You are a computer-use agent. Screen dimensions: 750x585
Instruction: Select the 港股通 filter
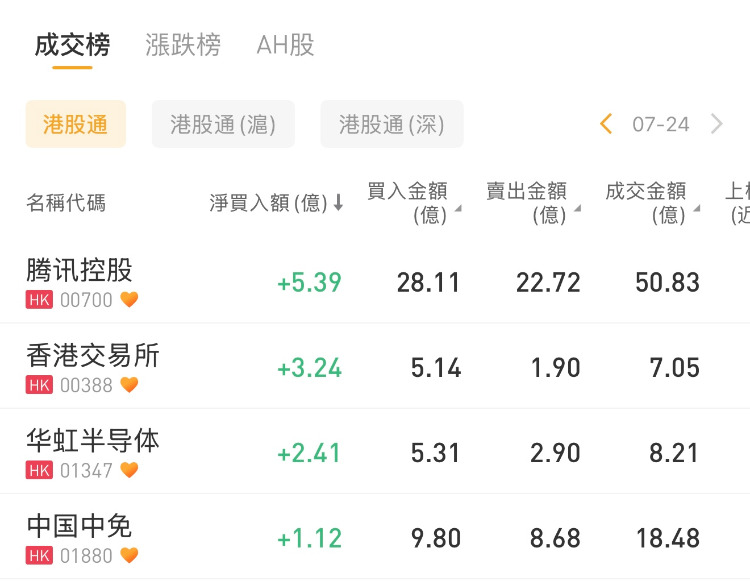coord(76,124)
